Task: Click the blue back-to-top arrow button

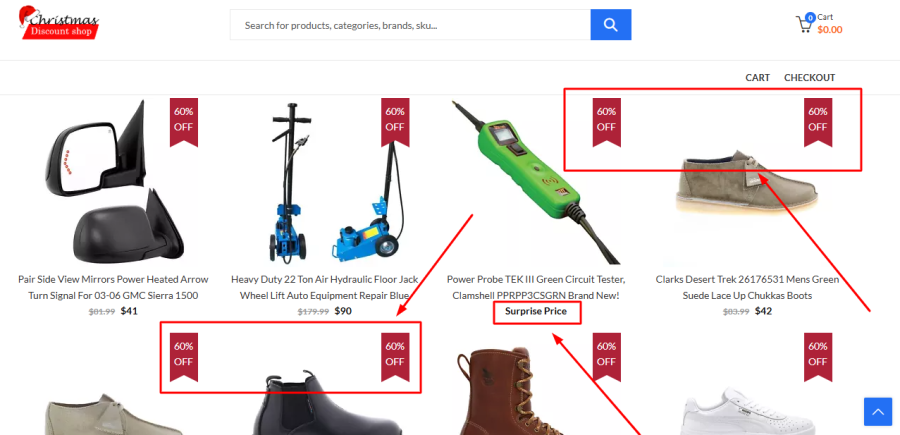Action: tap(878, 412)
